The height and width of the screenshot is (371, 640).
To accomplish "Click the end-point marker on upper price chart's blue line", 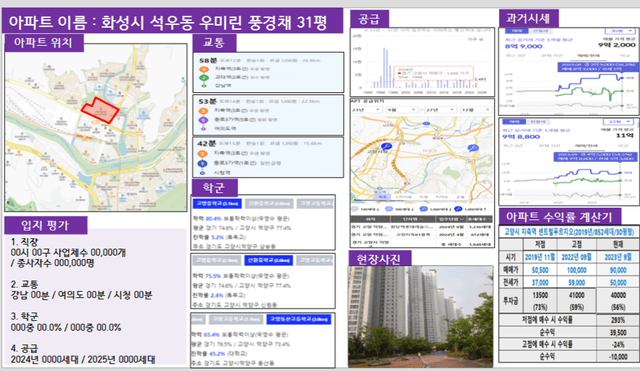I will (622, 78).
